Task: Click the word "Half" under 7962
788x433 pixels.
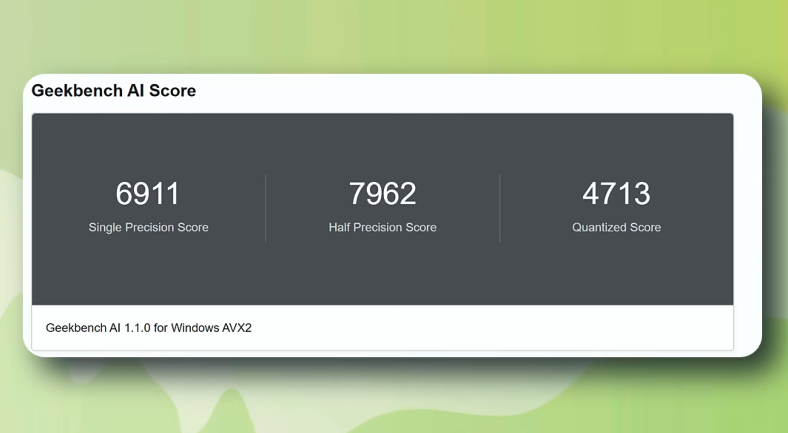Action: click(341, 227)
